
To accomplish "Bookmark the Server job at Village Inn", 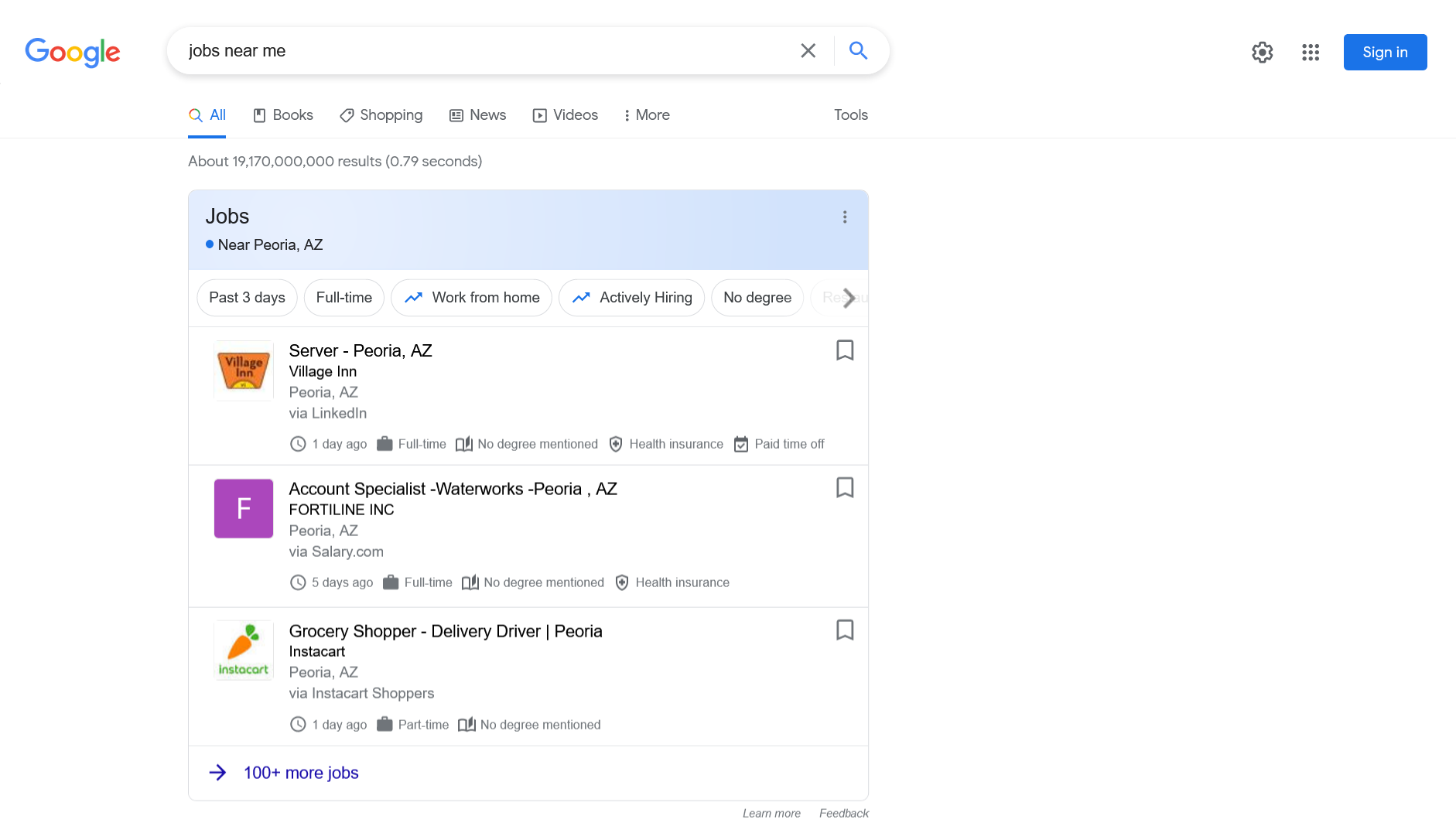I will click(845, 350).
